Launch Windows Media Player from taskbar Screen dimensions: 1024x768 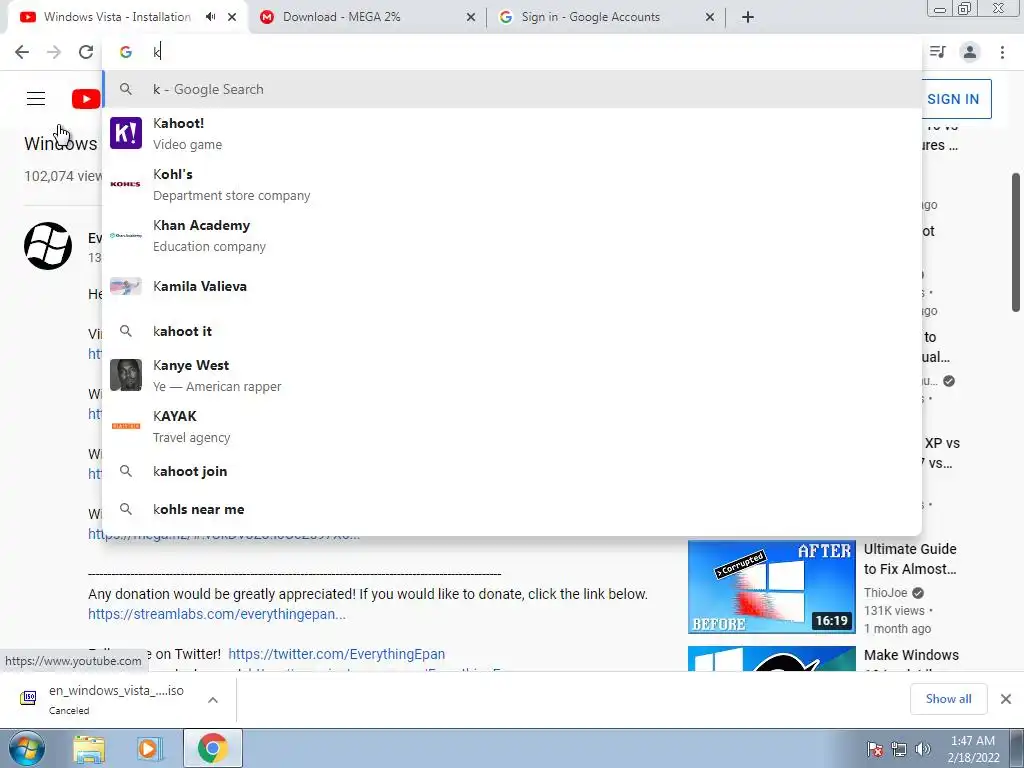coord(150,749)
